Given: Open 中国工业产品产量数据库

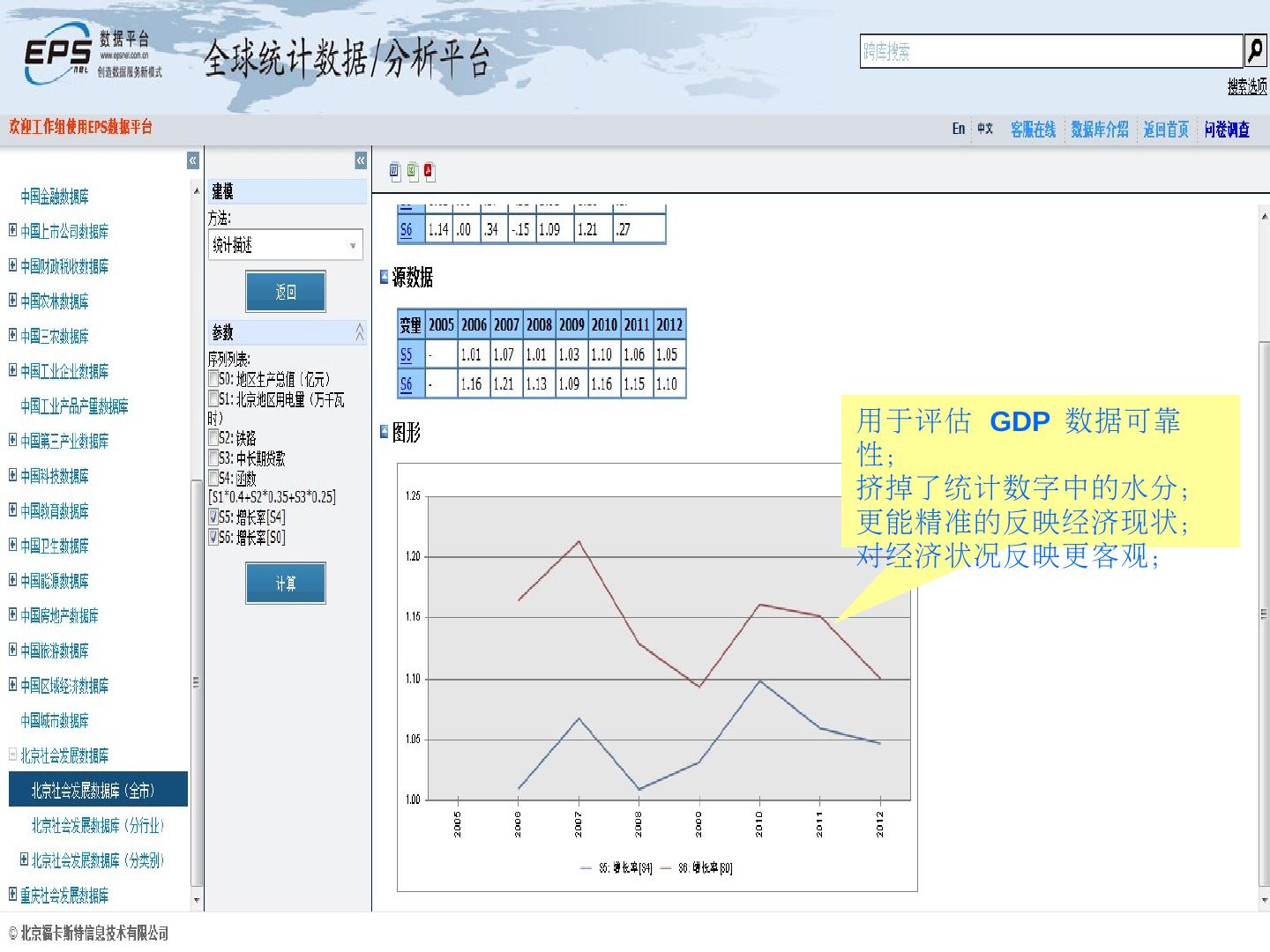Looking at the screenshot, I should [74, 406].
